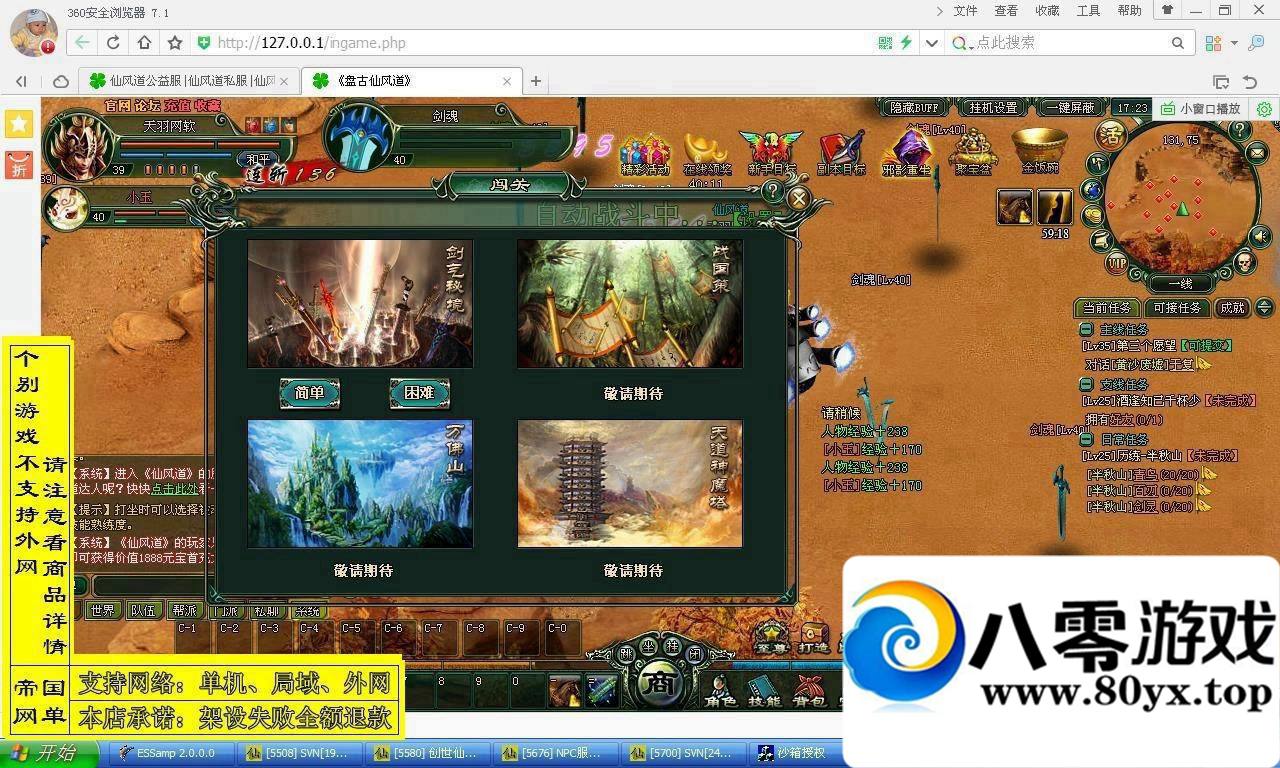Open the 精彩活动 events icon
1280x768 pixels.
(x=645, y=155)
